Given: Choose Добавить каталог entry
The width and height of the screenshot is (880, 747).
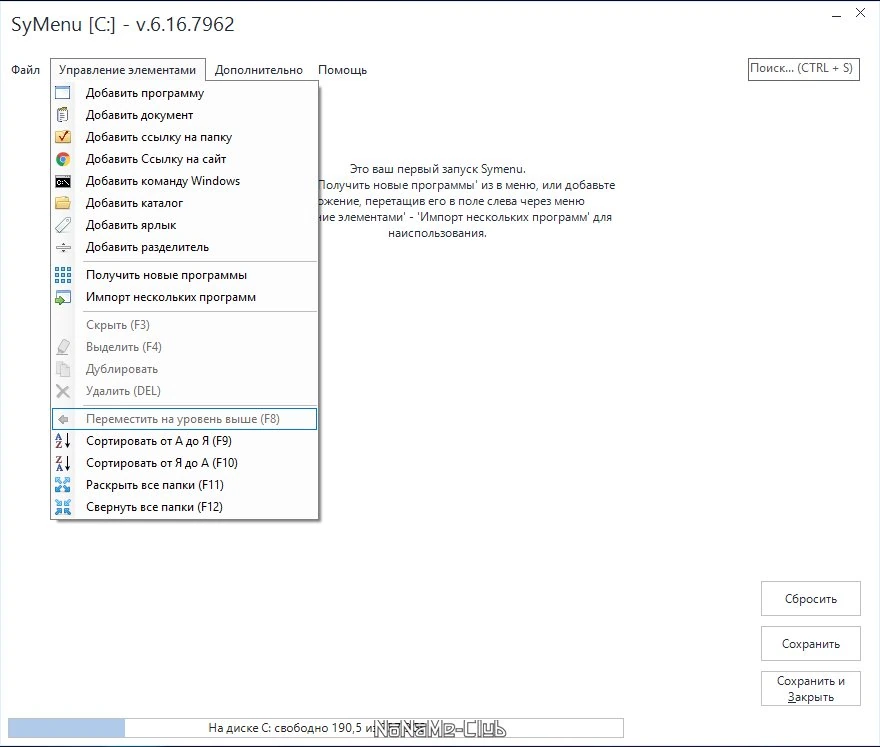Looking at the screenshot, I should [x=184, y=203].
